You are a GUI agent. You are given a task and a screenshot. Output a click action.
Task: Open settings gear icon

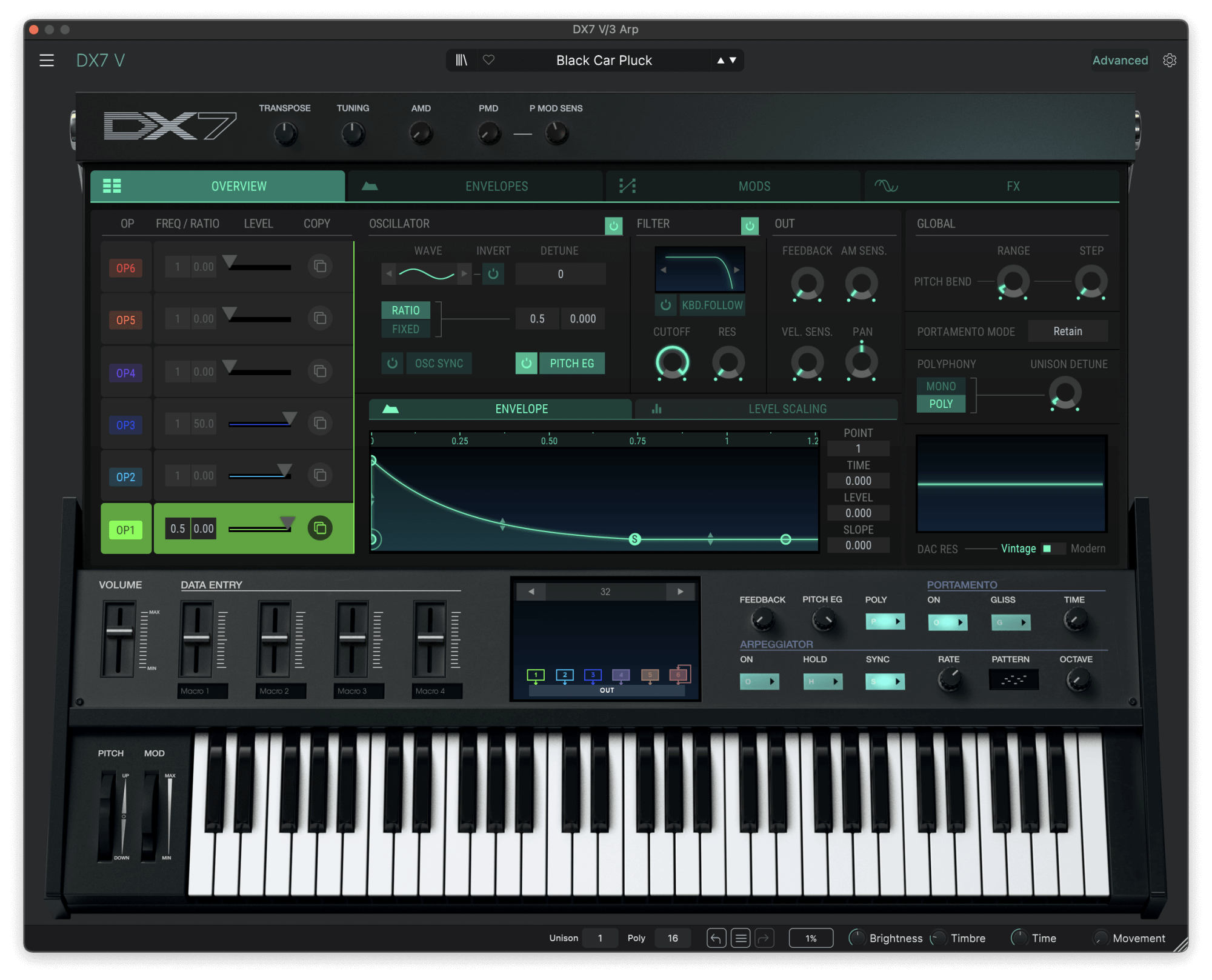click(x=1170, y=61)
